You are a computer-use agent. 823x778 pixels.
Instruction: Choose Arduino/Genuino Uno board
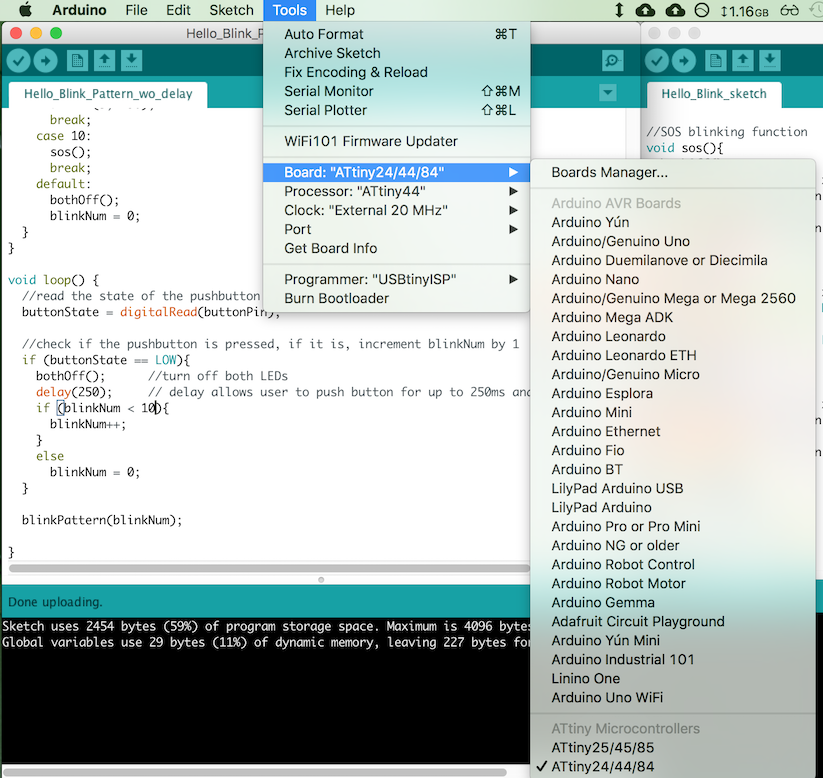(673, 241)
